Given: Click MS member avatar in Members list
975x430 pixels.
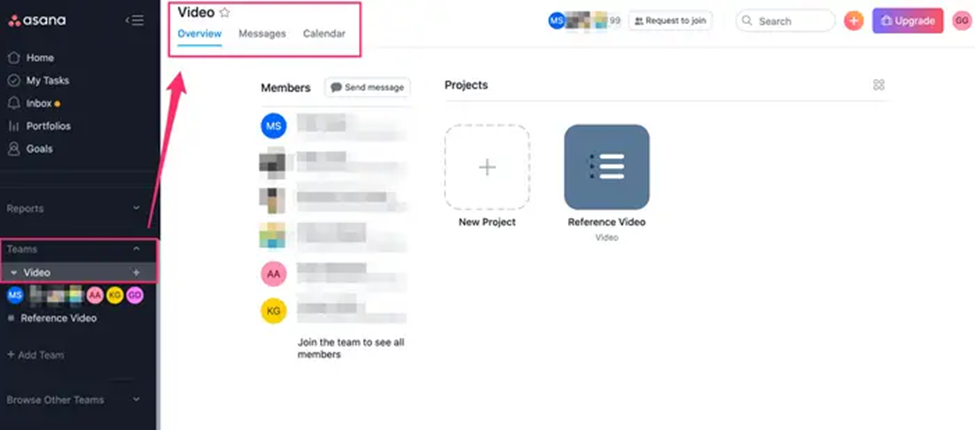Looking at the screenshot, I should 274,126.
